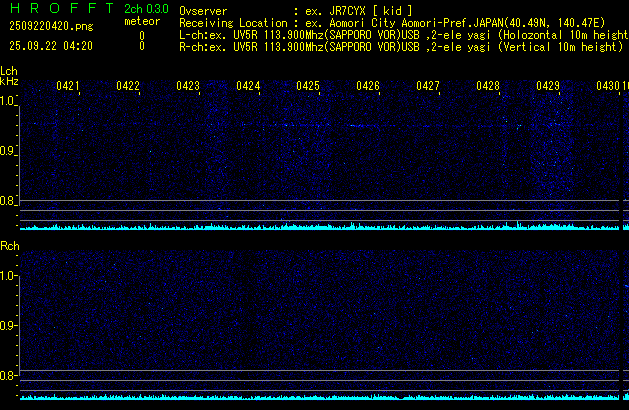Click the 0429 time marker

click(548, 87)
